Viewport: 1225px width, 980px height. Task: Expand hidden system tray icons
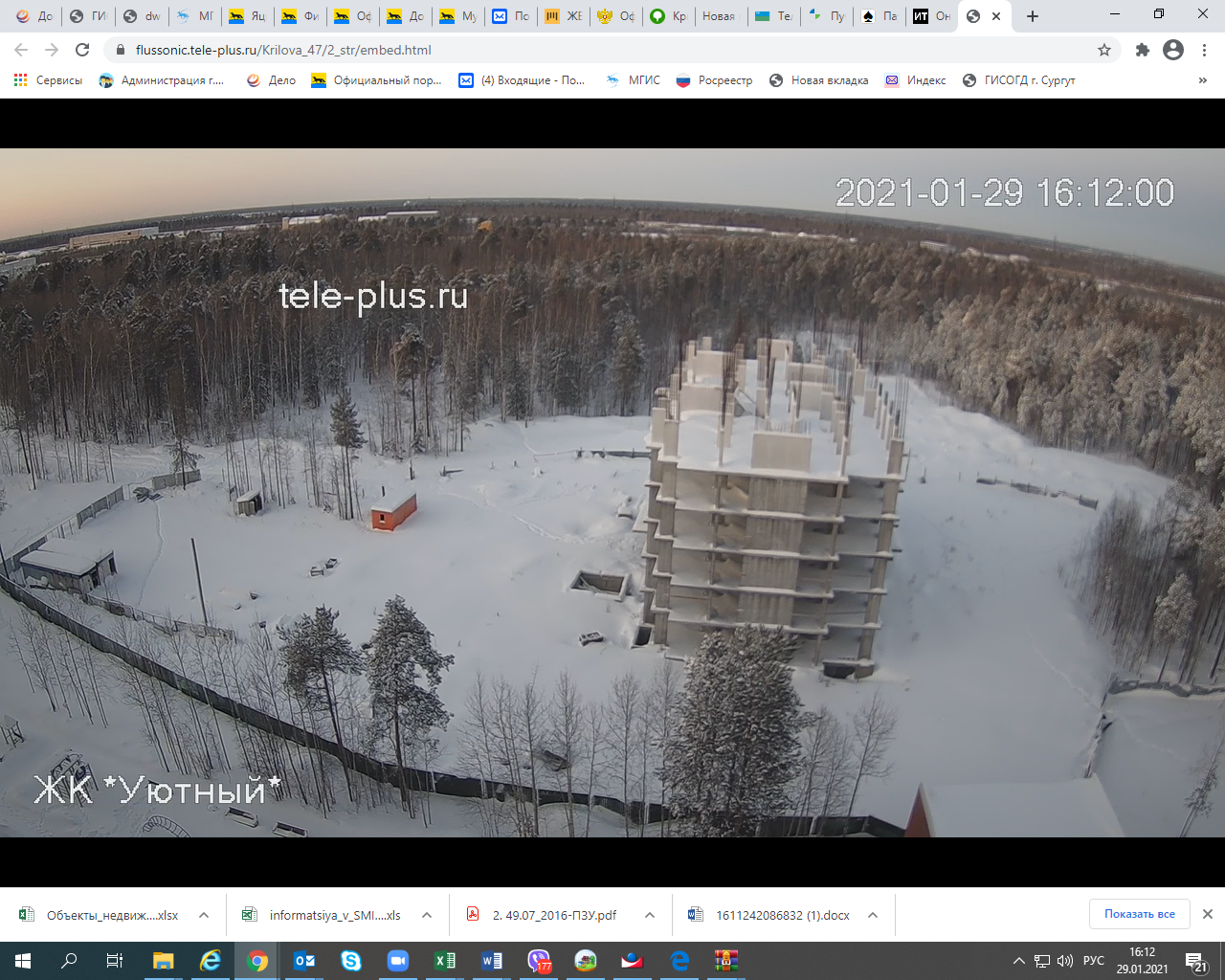tap(1019, 961)
